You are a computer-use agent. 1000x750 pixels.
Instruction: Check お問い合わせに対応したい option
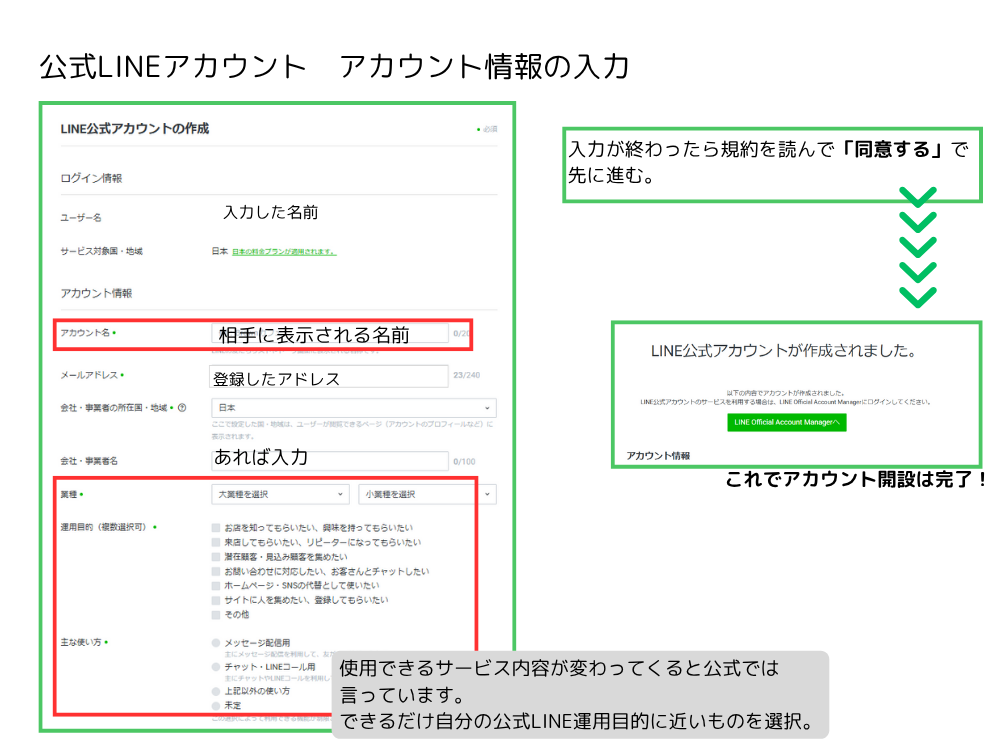(x=216, y=571)
